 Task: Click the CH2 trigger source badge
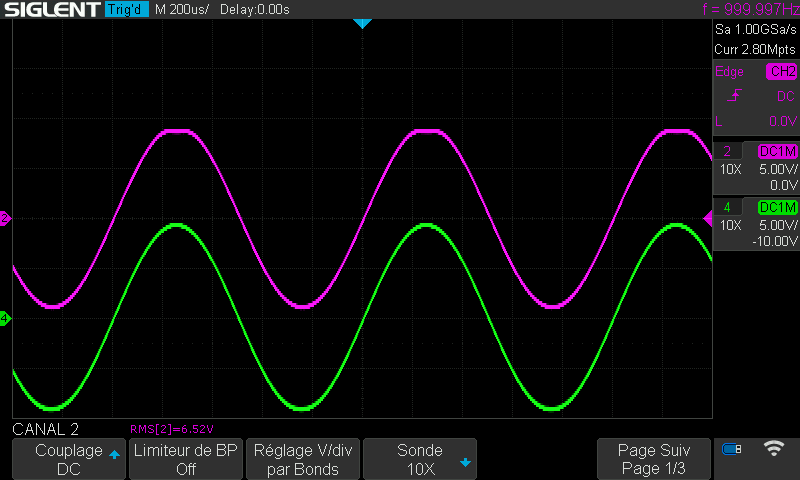[x=781, y=71]
